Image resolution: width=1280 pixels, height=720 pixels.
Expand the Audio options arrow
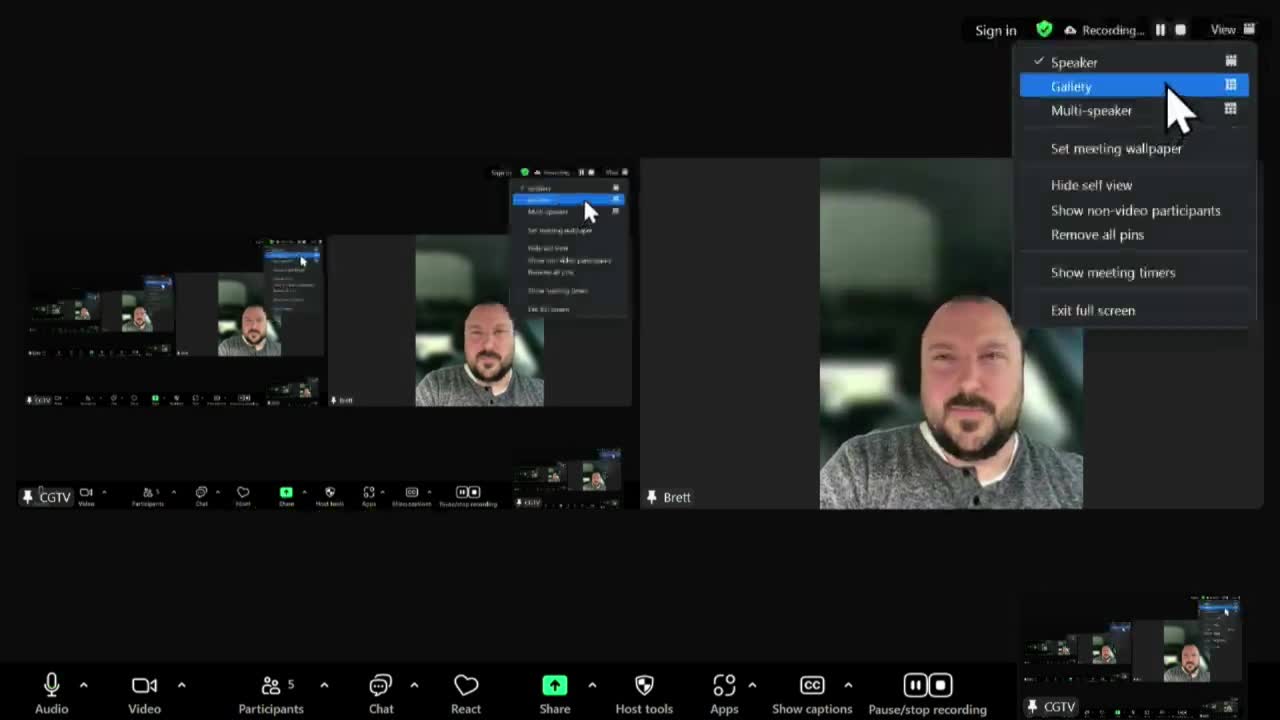(x=83, y=685)
